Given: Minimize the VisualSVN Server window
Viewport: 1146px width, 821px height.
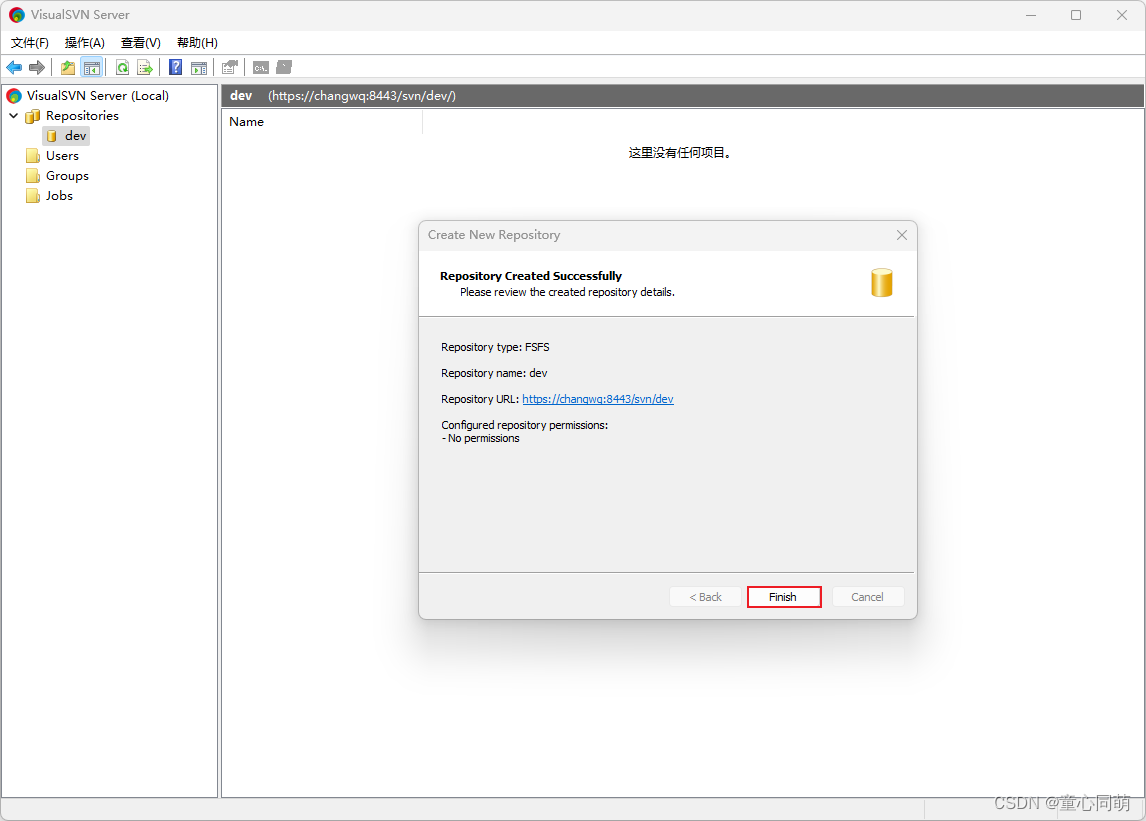Looking at the screenshot, I should click(1031, 15).
